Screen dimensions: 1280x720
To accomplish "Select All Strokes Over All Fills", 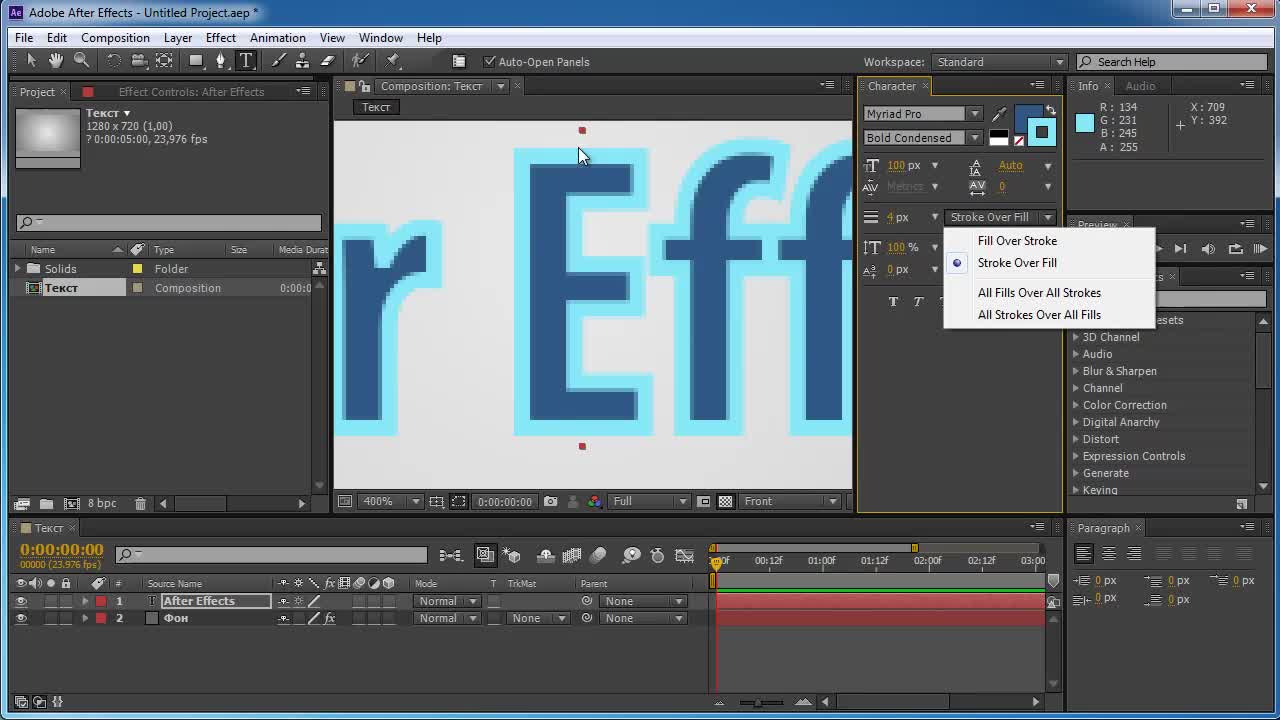I will tap(1039, 315).
